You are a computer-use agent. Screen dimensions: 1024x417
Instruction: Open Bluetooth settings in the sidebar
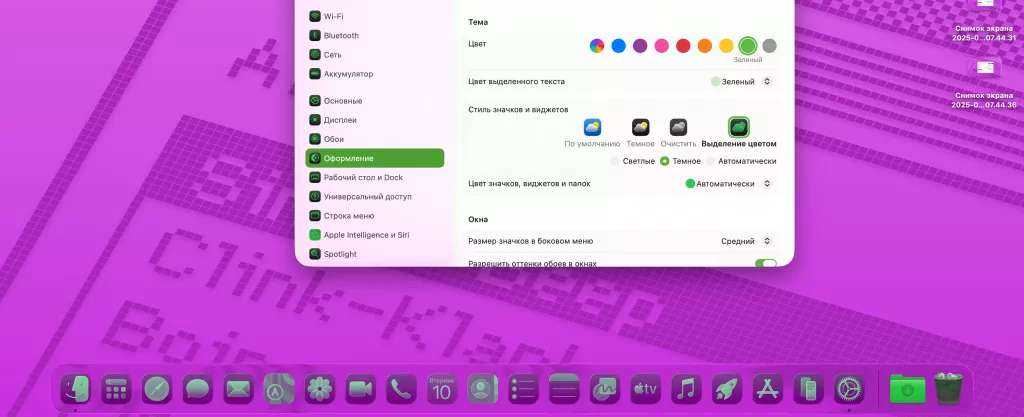pos(375,35)
